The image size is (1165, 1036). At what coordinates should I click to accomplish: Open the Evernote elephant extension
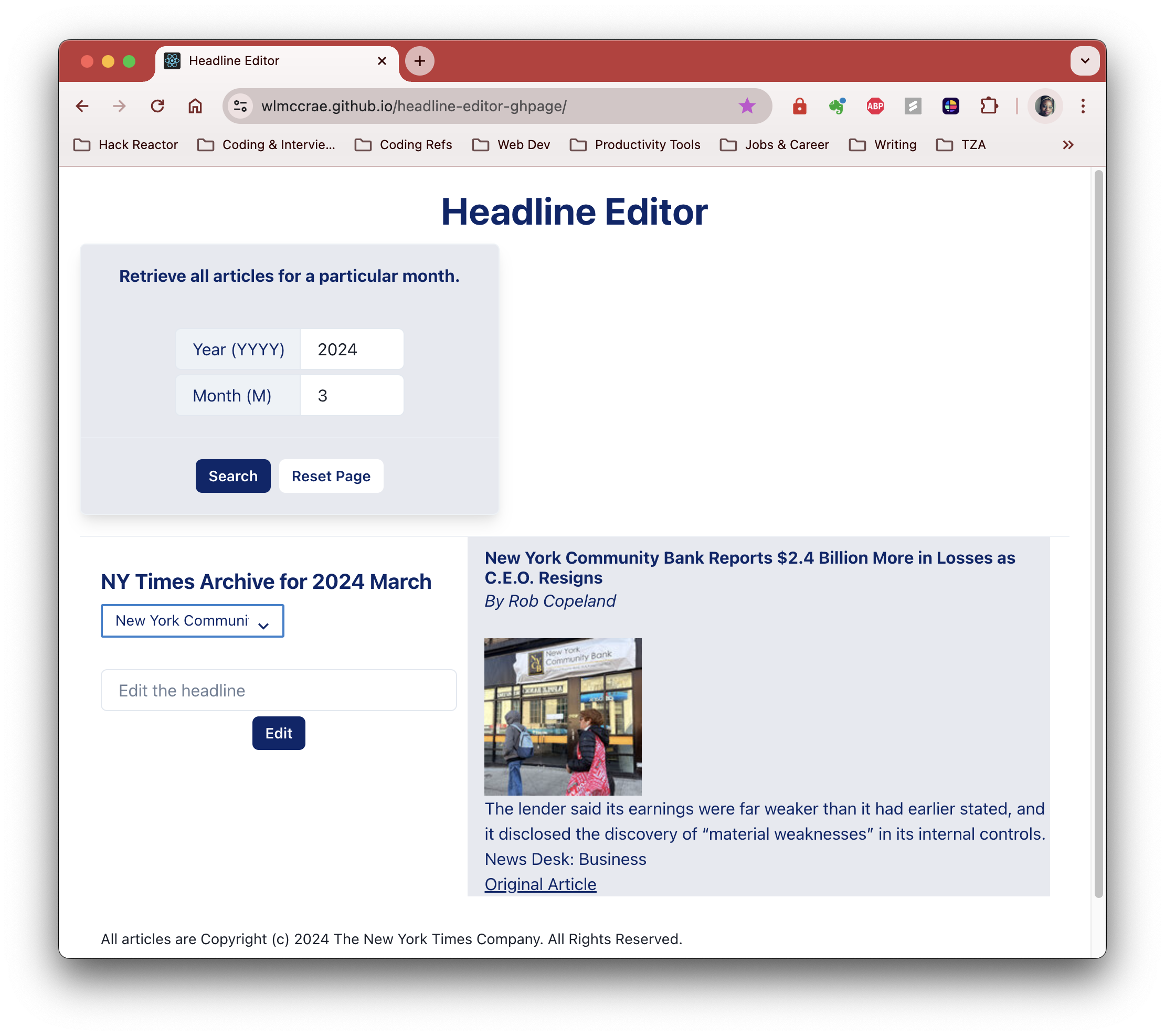click(x=836, y=106)
